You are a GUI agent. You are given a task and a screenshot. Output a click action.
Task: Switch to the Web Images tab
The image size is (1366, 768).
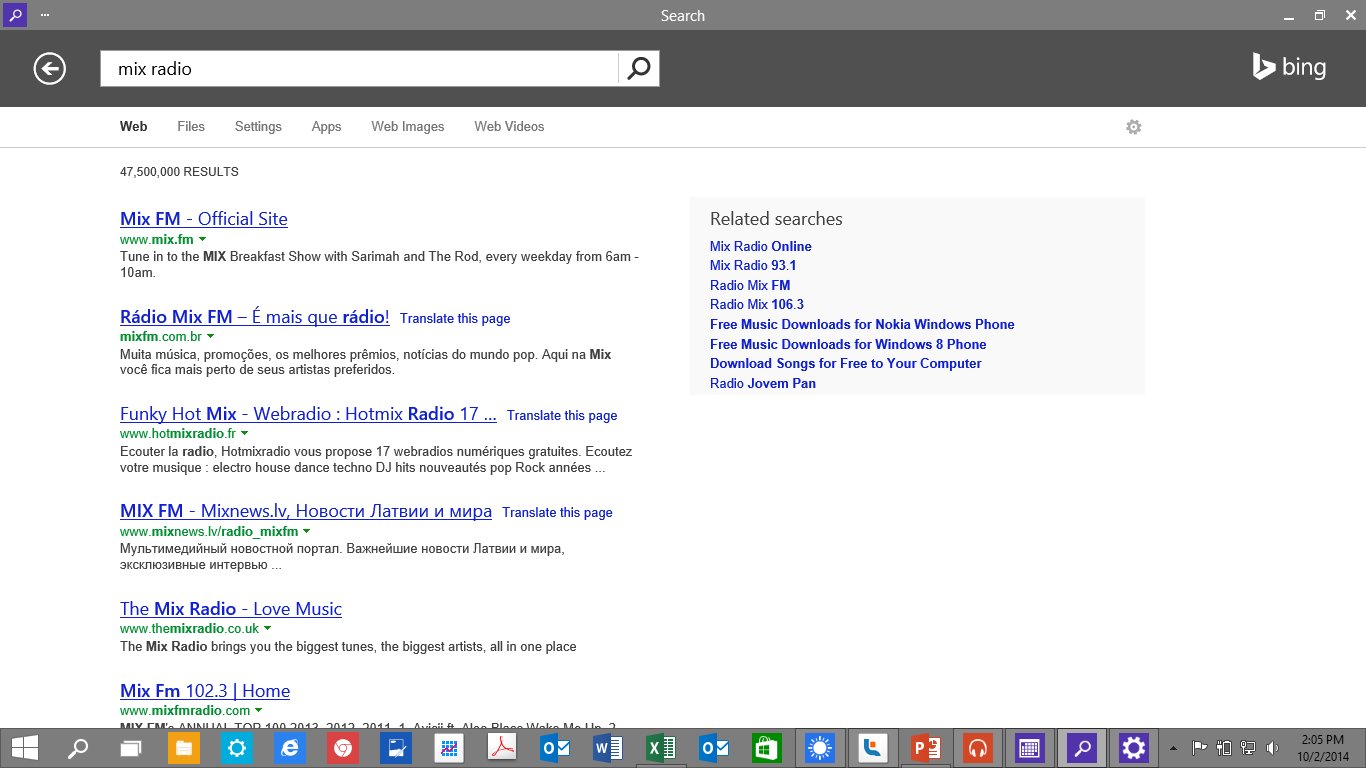coord(408,127)
